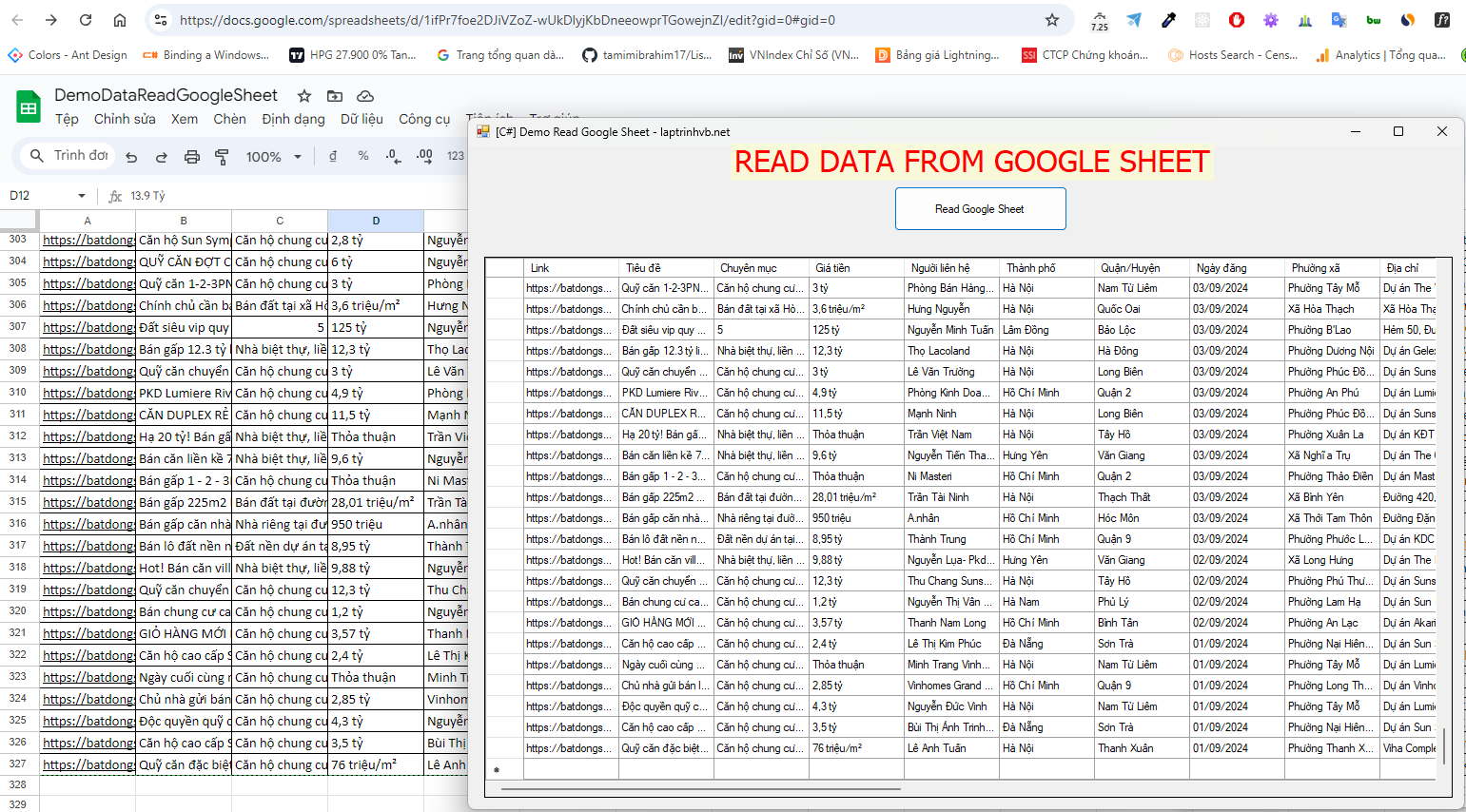Viewport: 1466px width, 812px height.
Task: Reload the browser page
Action: click(x=86, y=20)
